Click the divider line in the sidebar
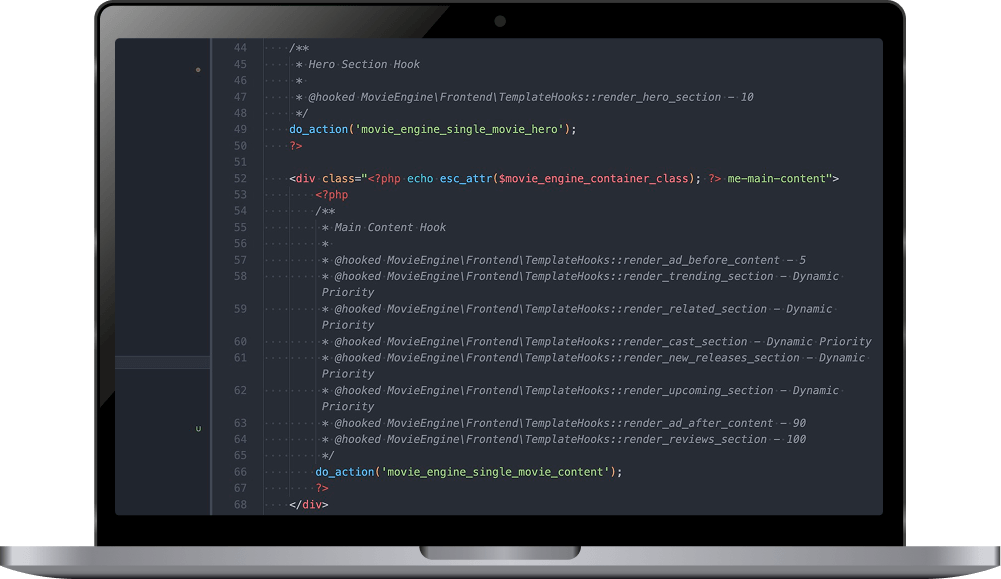 [162, 362]
